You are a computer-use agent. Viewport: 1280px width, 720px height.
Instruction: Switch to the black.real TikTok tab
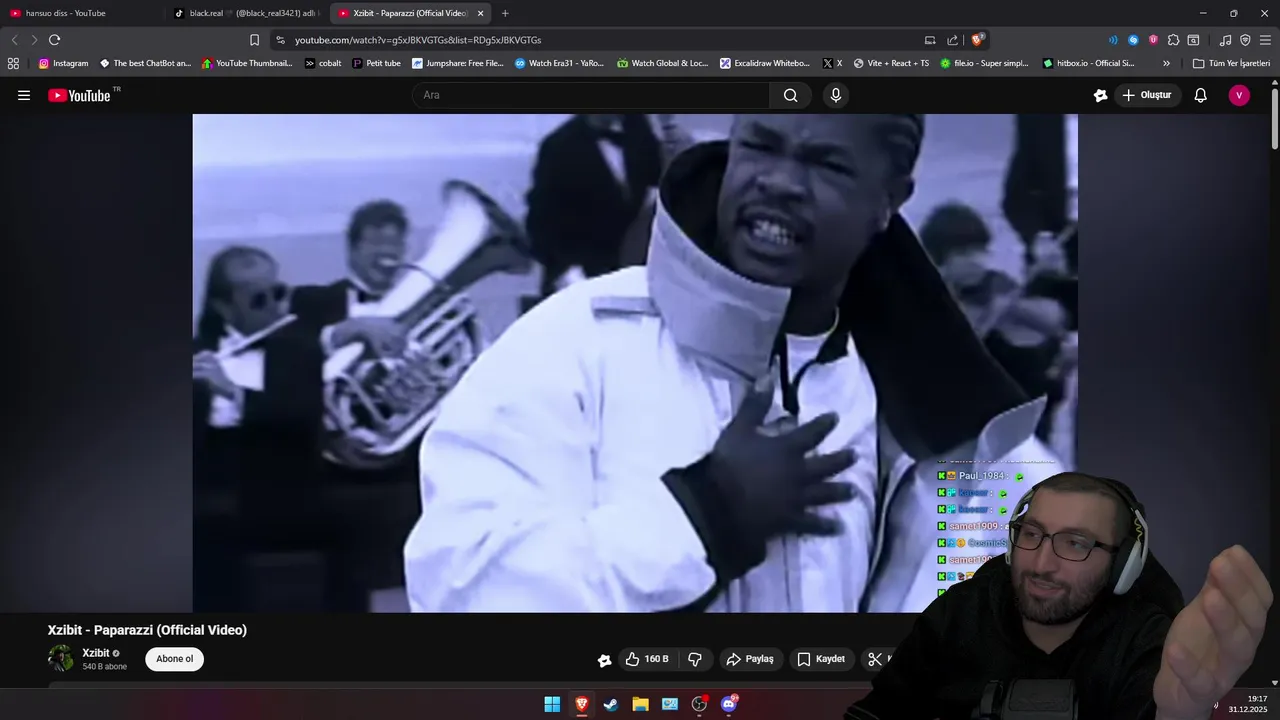click(245, 13)
